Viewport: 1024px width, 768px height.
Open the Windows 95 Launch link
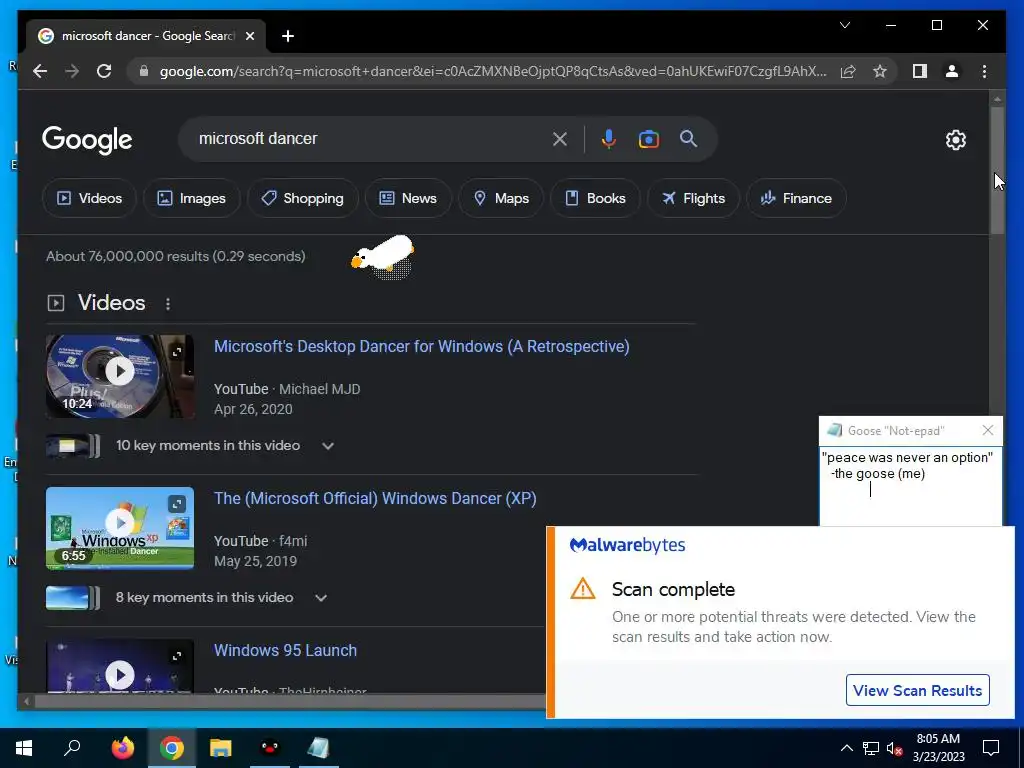(x=285, y=650)
